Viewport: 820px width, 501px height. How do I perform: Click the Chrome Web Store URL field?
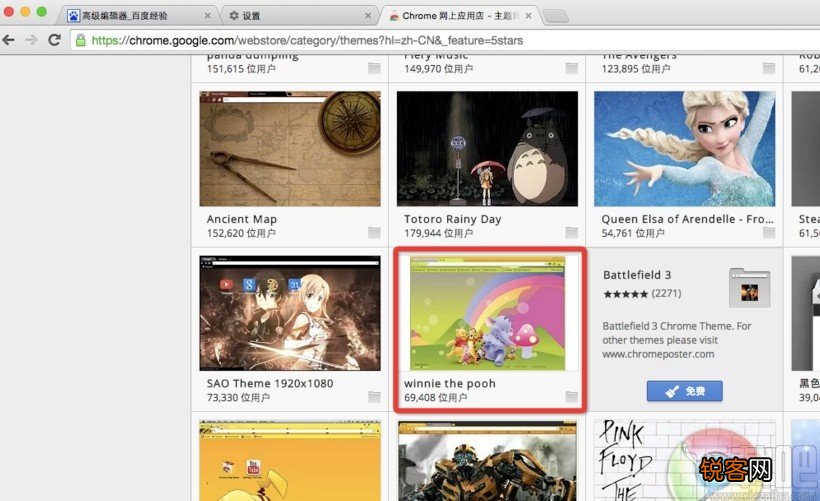tap(445, 40)
